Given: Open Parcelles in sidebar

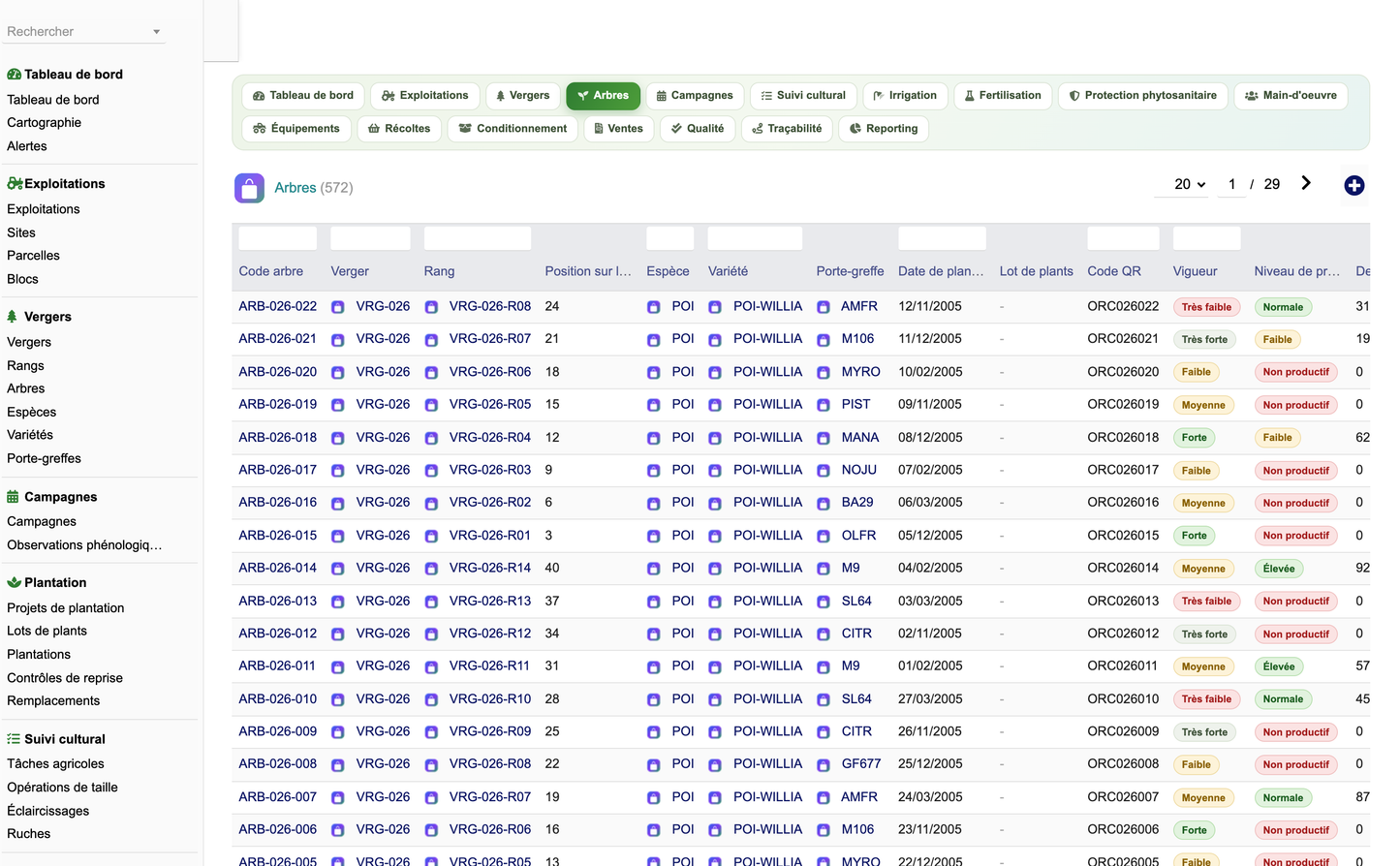Looking at the screenshot, I should (33, 256).
